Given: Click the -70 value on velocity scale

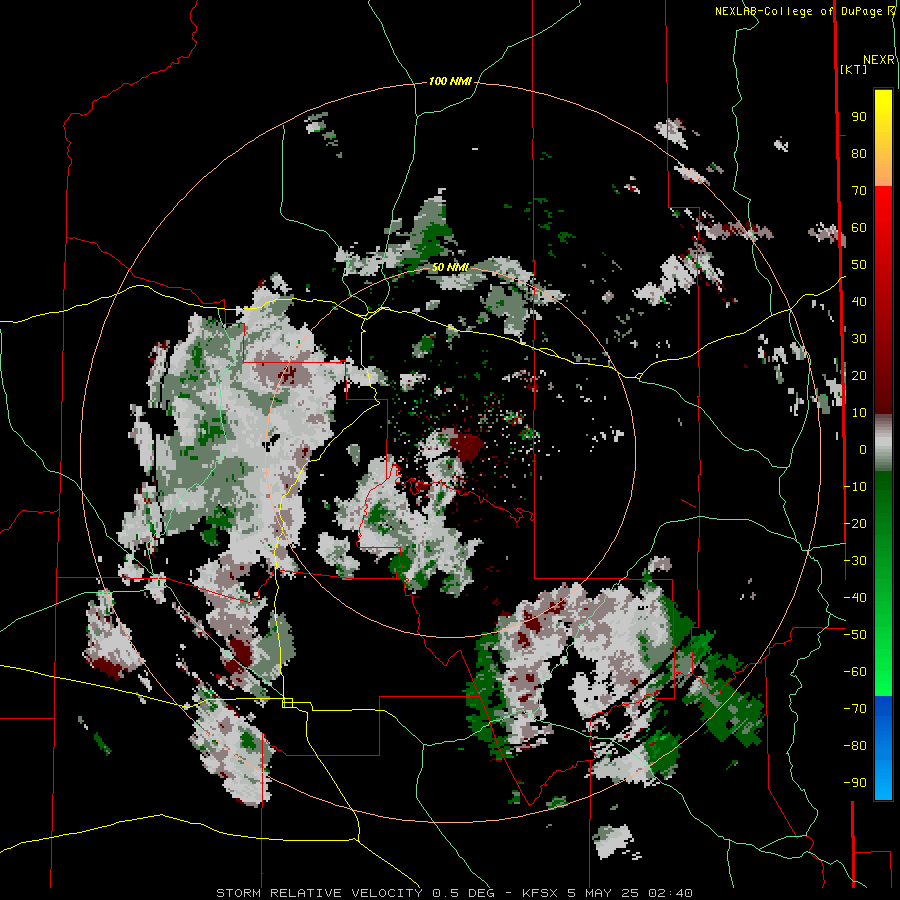Looking at the screenshot, I should coord(855,708).
